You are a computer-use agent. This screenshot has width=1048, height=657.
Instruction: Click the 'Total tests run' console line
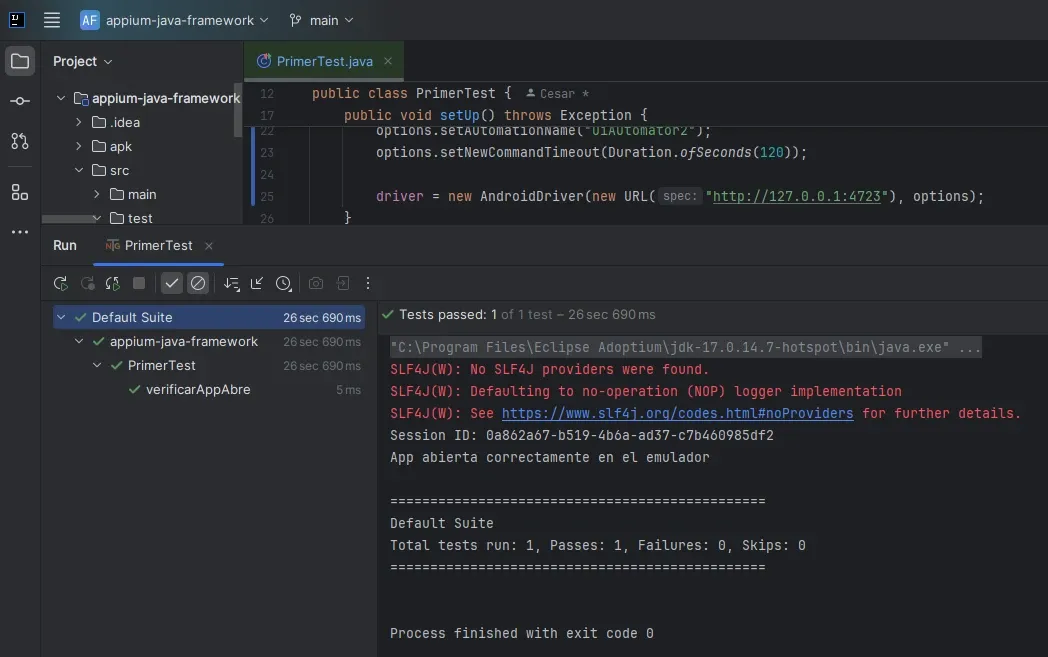[x=598, y=545]
